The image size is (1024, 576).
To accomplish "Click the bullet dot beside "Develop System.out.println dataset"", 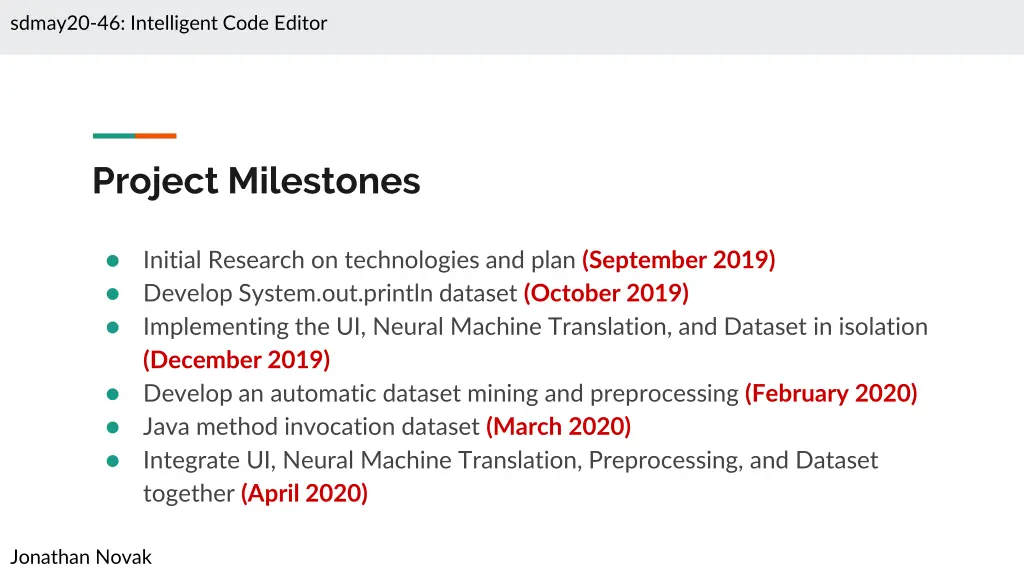I will click(x=113, y=294).
